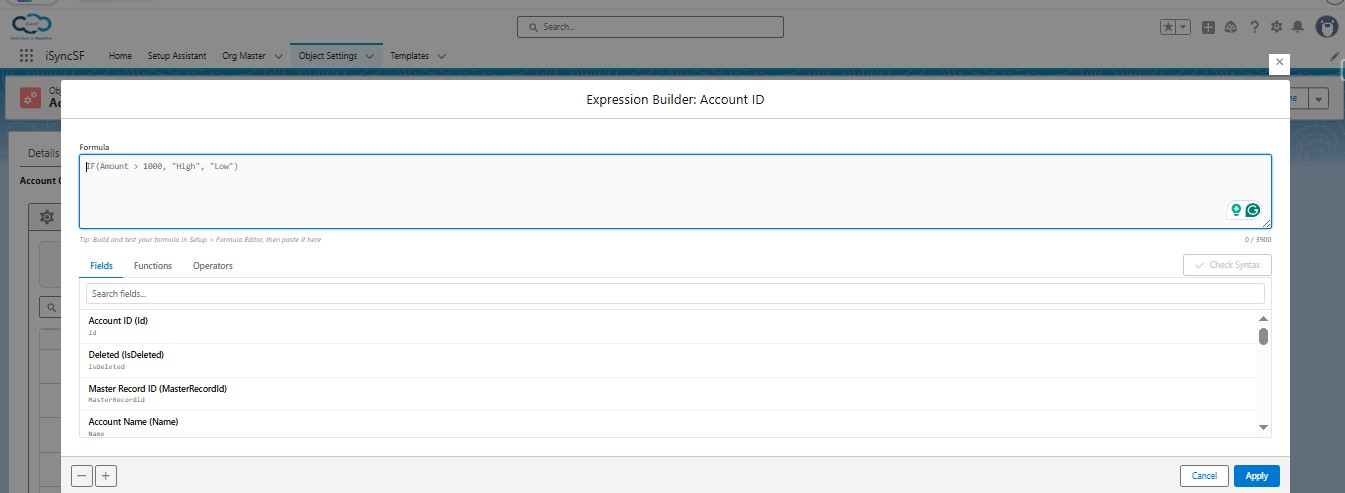
Task: Click the plus zoom-in button at dialog bottom
Action: [105, 476]
